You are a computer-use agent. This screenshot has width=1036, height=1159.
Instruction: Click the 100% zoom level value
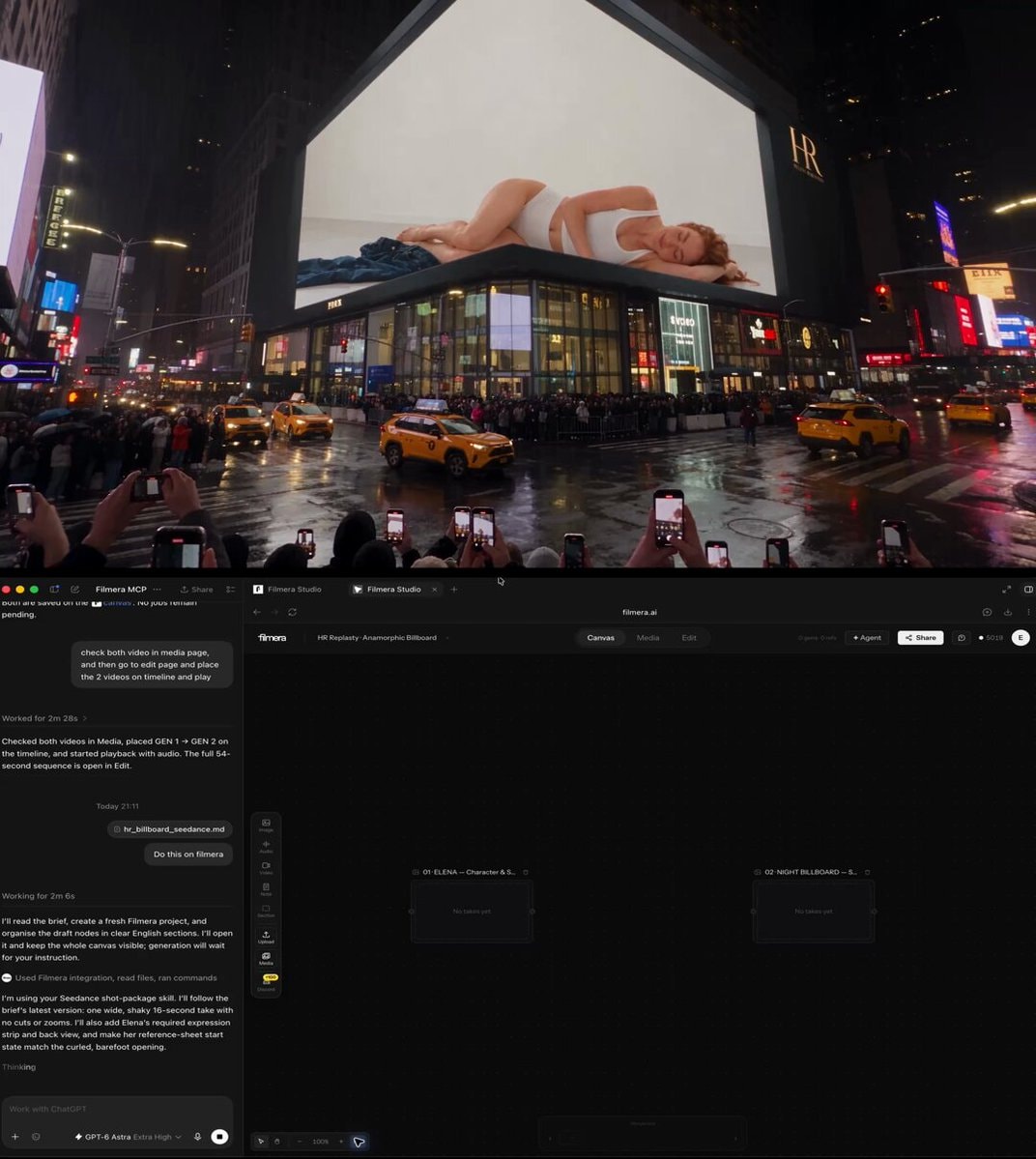[320, 1142]
